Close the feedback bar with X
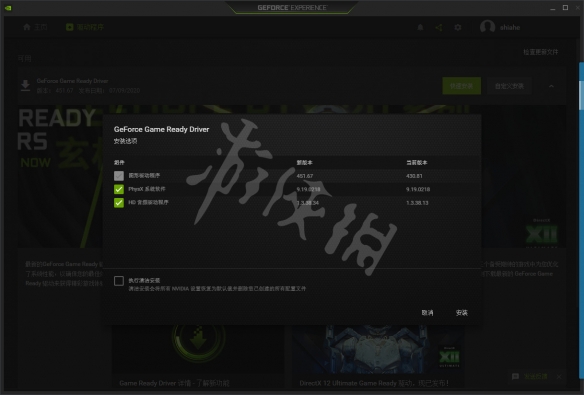Viewport: 584px width, 395px height. 559,377
